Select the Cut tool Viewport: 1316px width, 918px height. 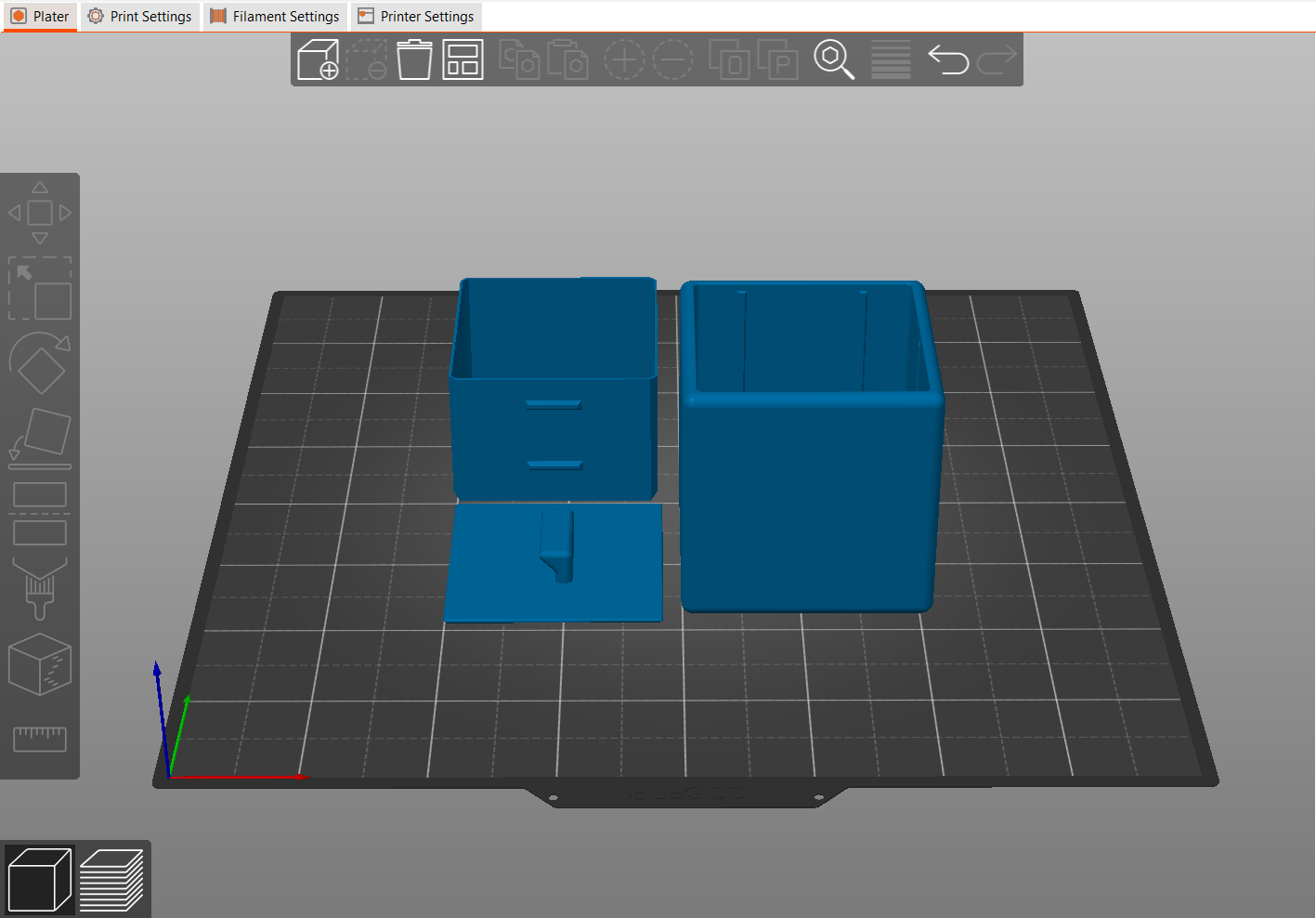[x=40, y=514]
